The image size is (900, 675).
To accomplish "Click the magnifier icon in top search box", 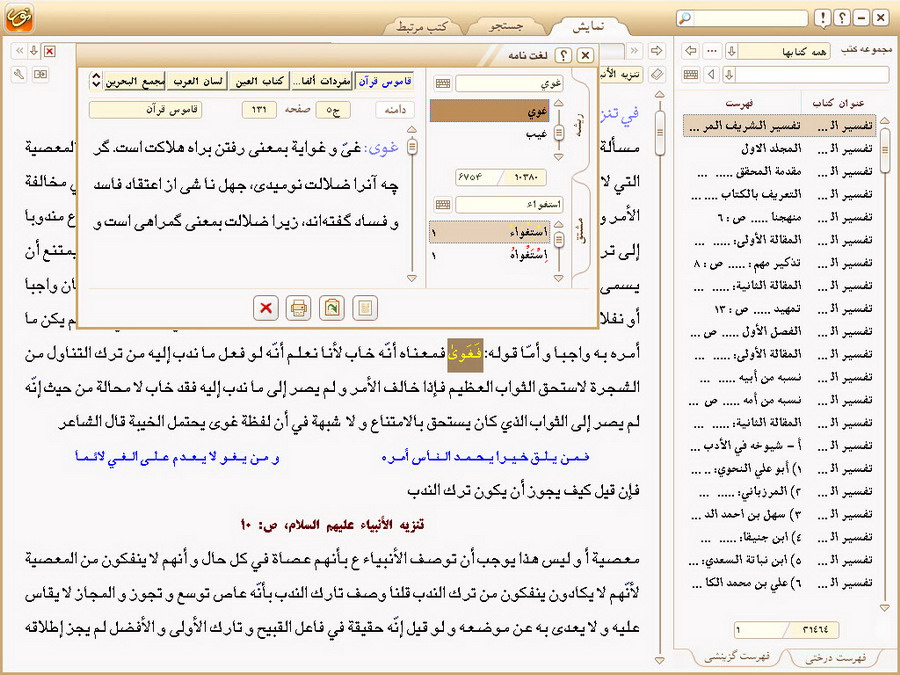I will click(x=685, y=18).
